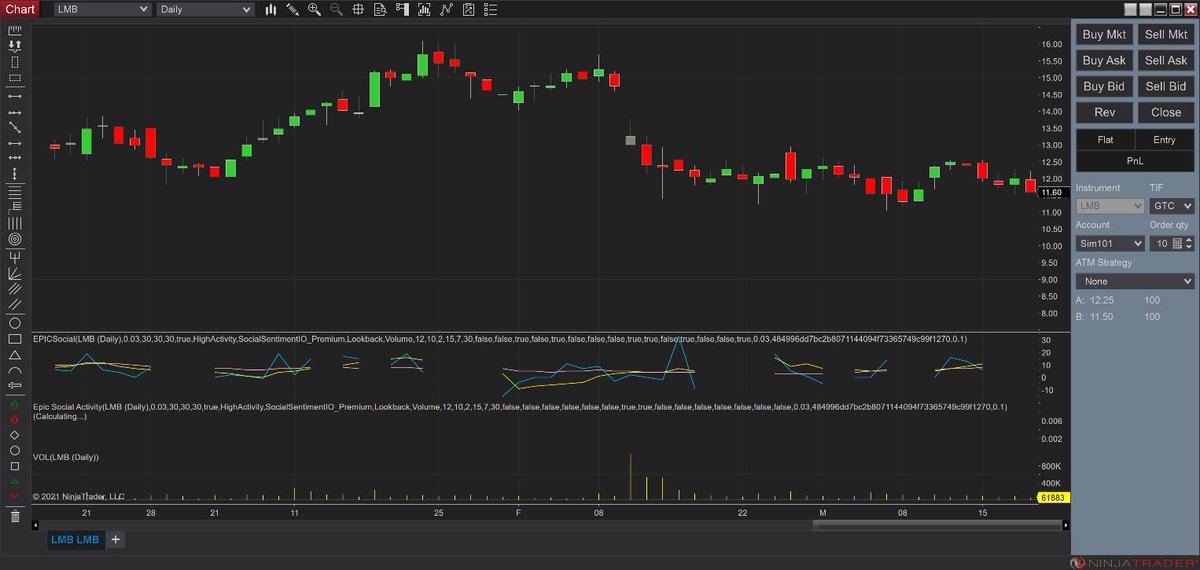Open the drawing tools pencil icon
The image size is (1200, 570).
(292, 9)
